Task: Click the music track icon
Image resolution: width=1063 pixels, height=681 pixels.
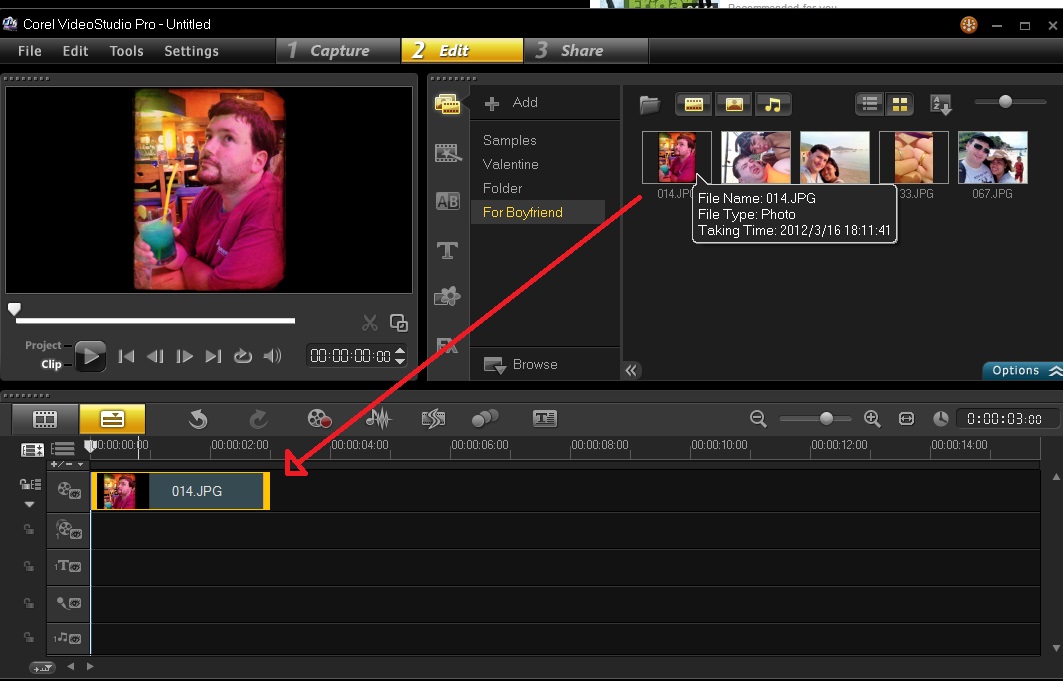Action: (68, 638)
